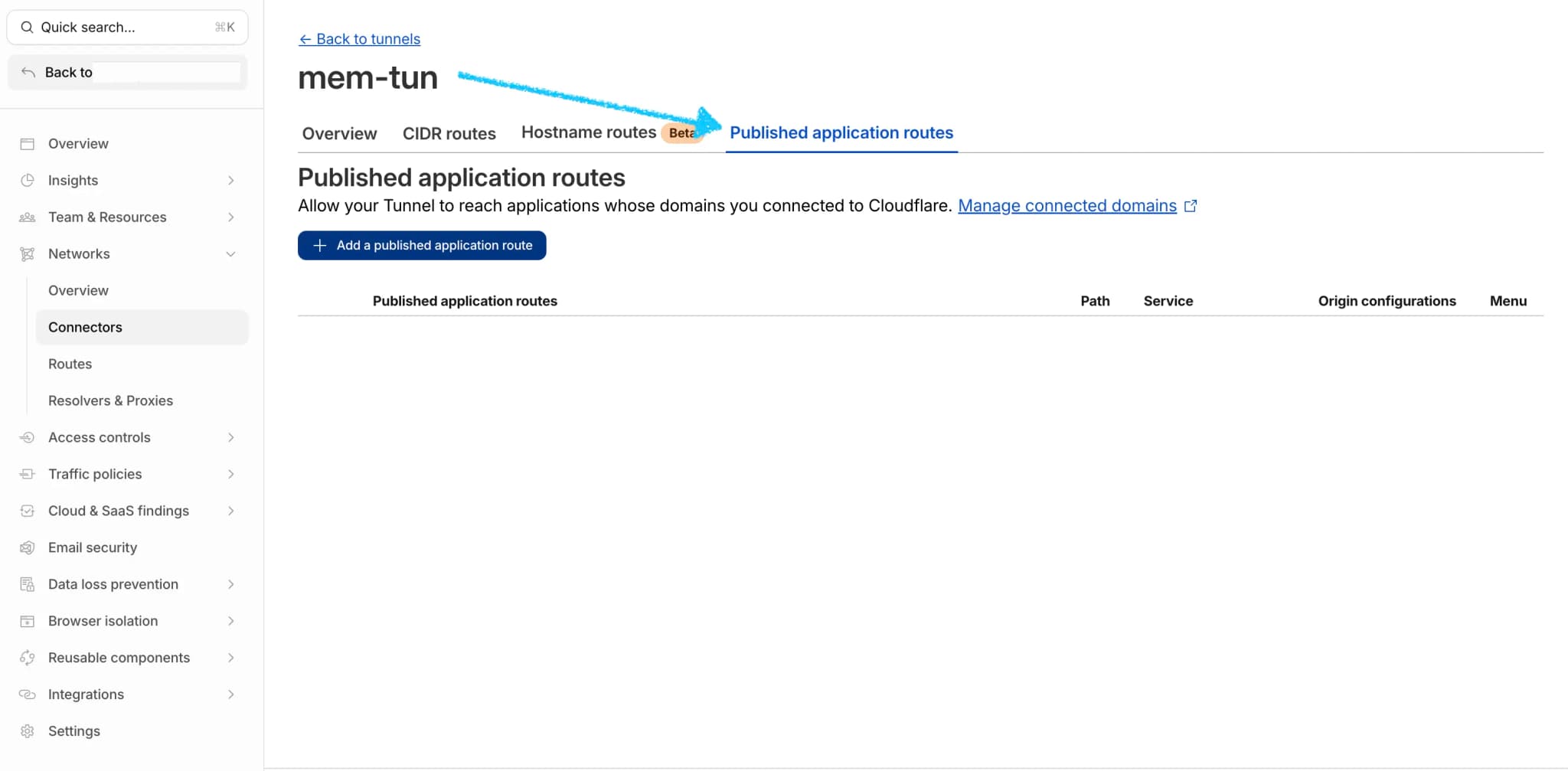Click the Access controls shield icon
Image resolution: width=1568 pixels, height=771 pixels.
point(28,436)
